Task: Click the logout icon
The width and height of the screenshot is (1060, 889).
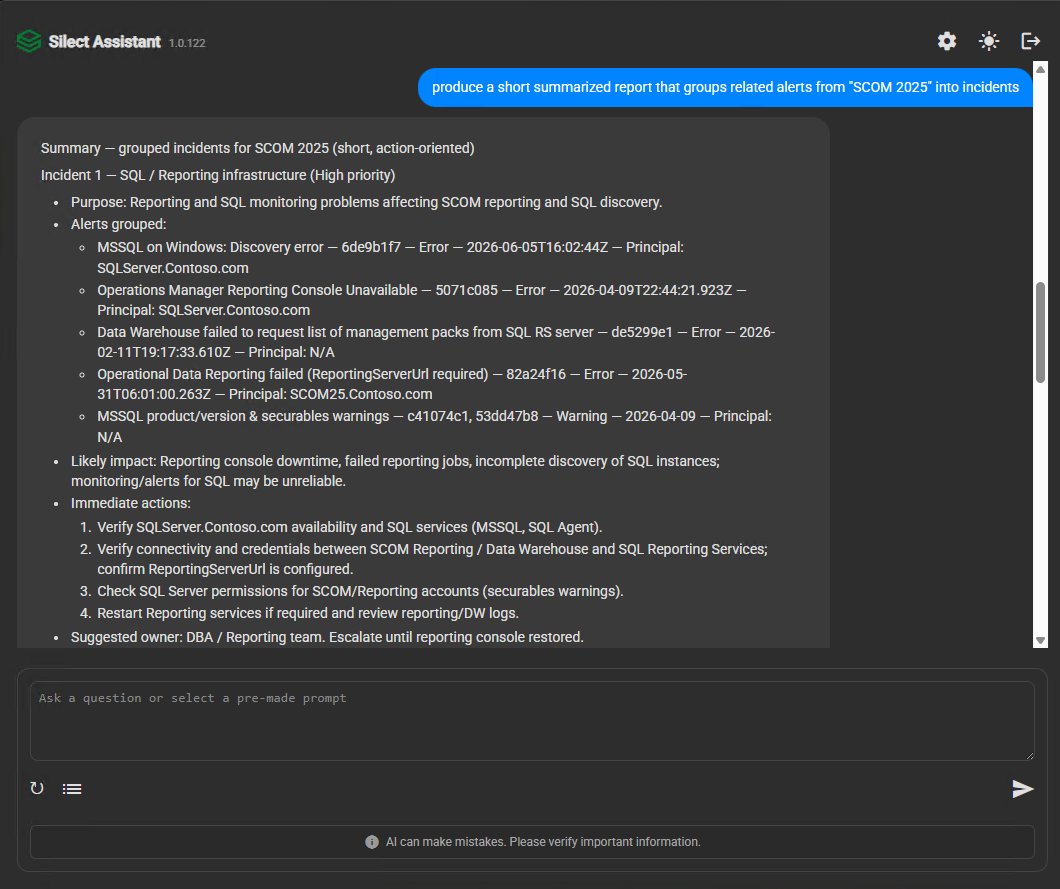Action: coord(1030,41)
